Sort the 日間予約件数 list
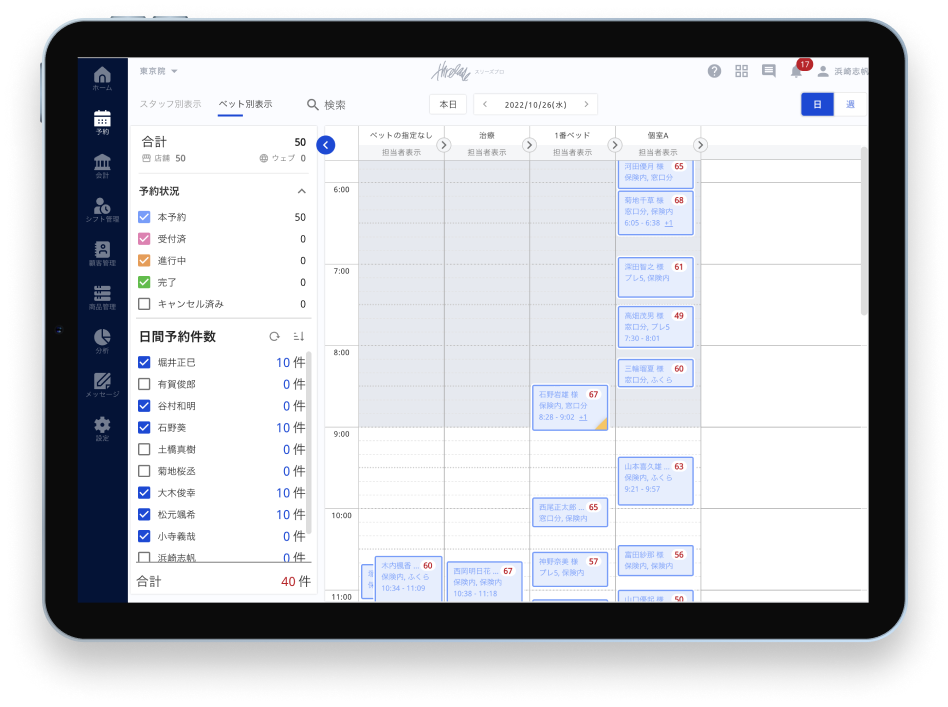Image resolution: width=948 pixels, height=707 pixels. pyautogui.click(x=299, y=336)
